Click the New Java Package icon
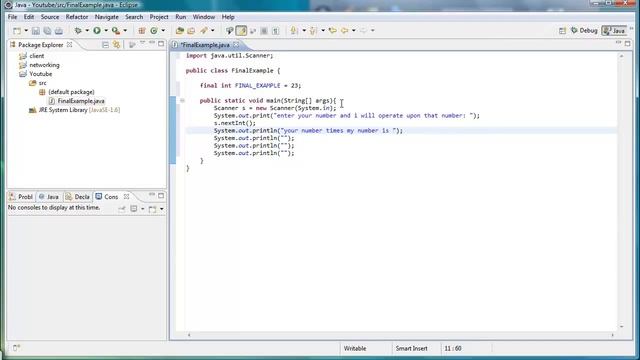640x360 pixels. pos(142,31)
